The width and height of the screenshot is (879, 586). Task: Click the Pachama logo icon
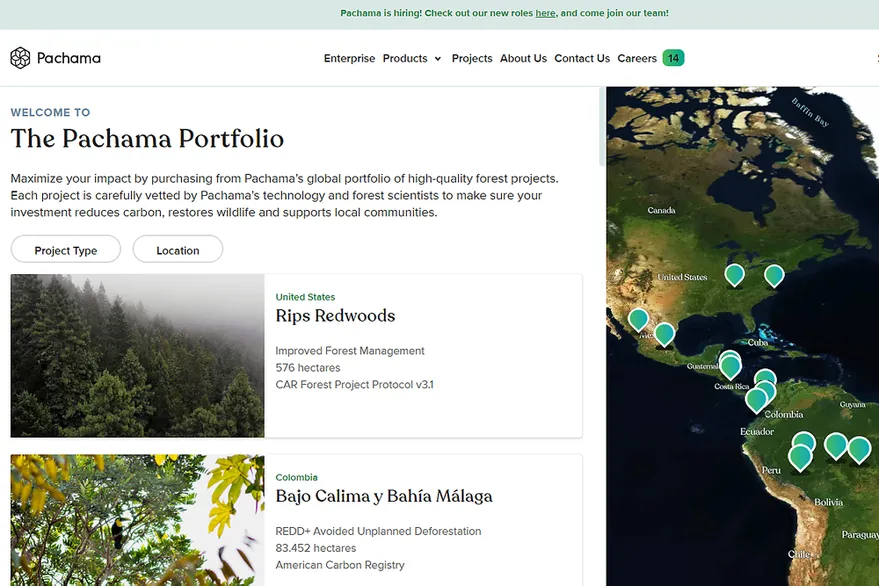(20, 58)
